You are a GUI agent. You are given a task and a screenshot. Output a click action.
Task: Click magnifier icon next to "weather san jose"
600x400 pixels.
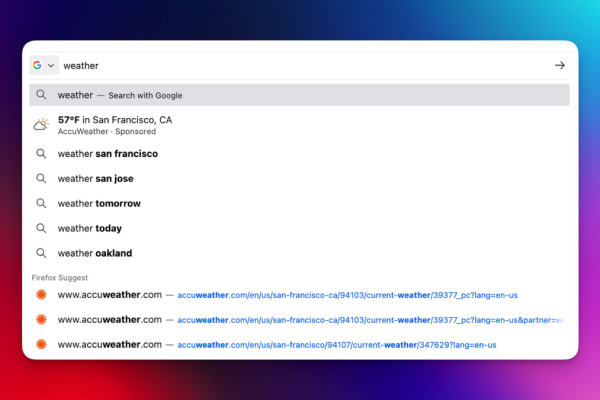[x=41, y=179]
